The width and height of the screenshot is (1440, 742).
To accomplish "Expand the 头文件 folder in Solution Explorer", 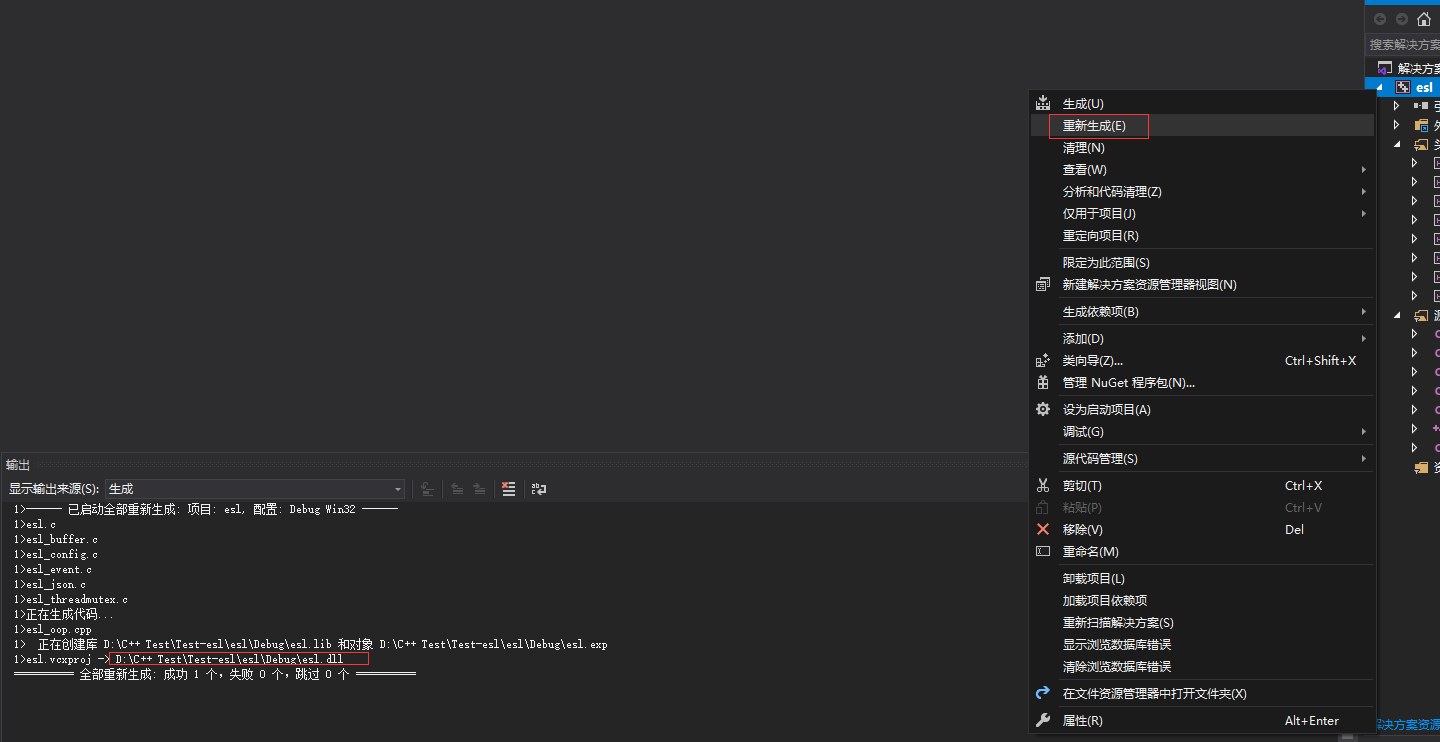I will coord(1397,143).
